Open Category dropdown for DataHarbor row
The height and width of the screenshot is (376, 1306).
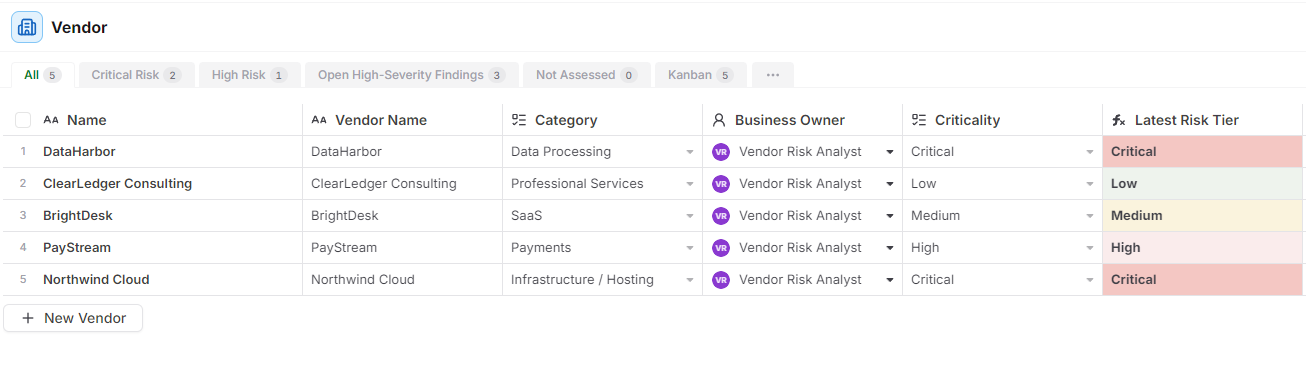point(690,152)
